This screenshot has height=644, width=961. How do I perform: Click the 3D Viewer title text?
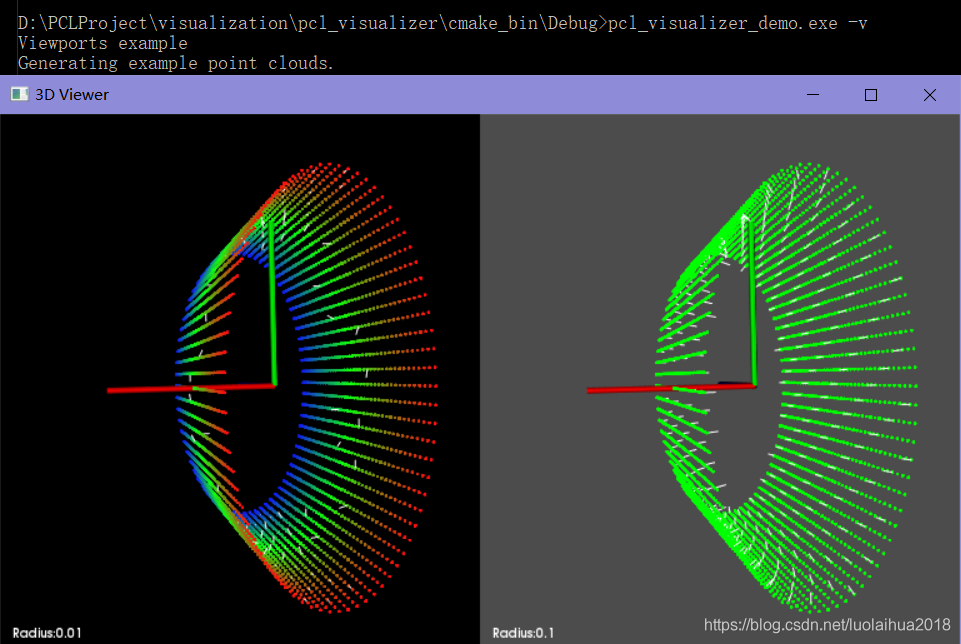72,94
